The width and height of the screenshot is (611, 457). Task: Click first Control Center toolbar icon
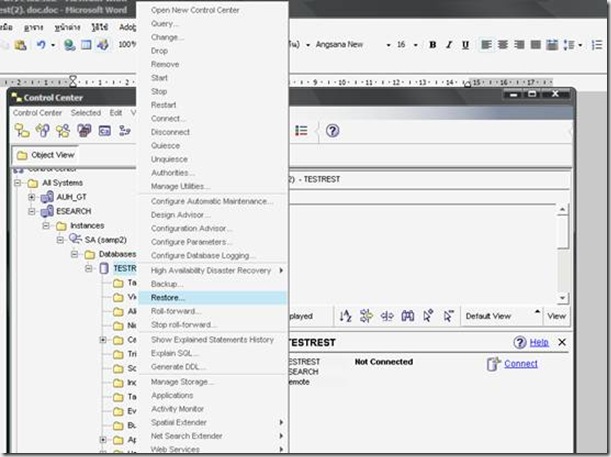[22, 131]
